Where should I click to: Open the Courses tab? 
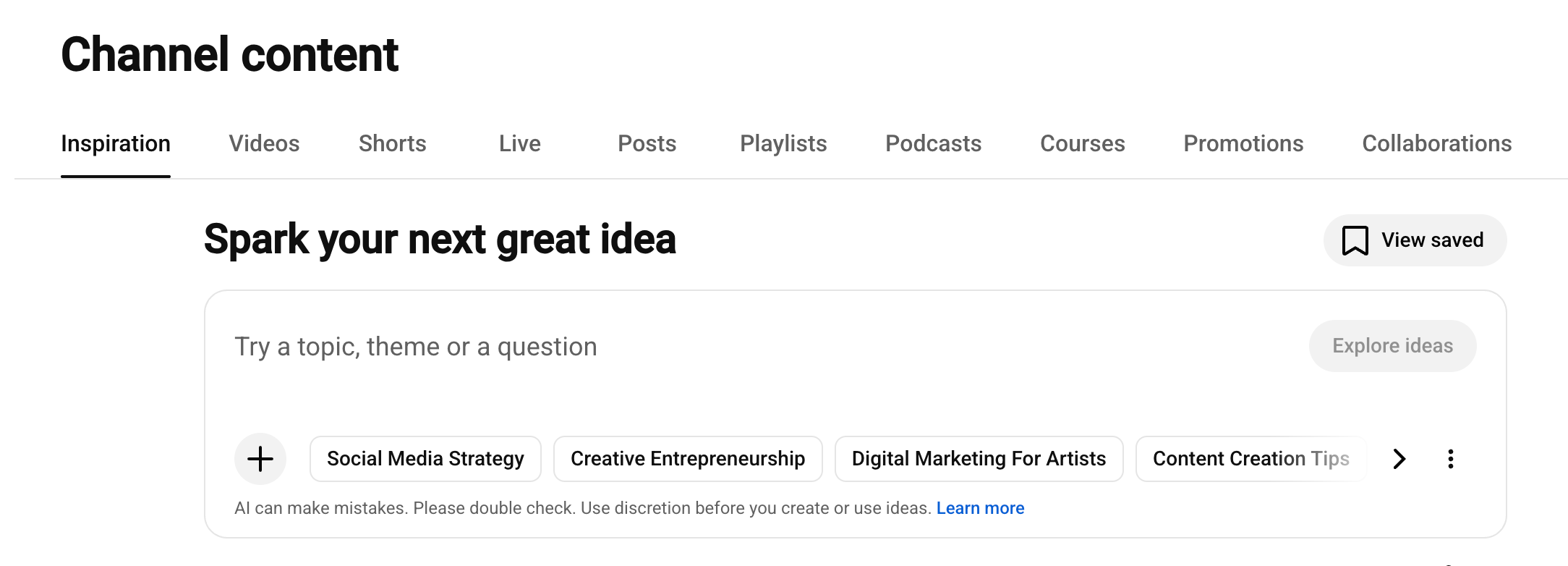pos(1083,143)
